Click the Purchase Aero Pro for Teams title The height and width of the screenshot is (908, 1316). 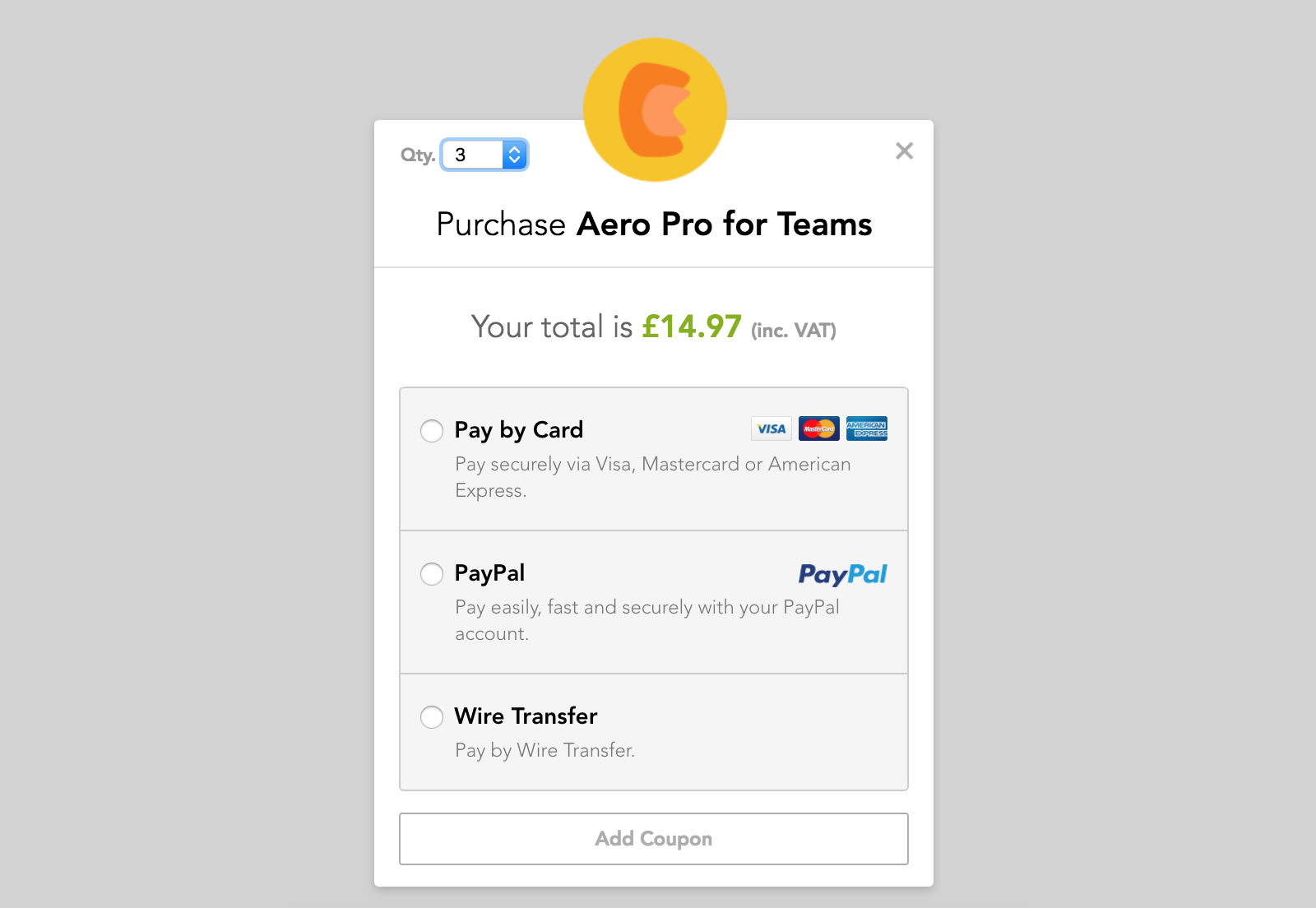point(654,225)
